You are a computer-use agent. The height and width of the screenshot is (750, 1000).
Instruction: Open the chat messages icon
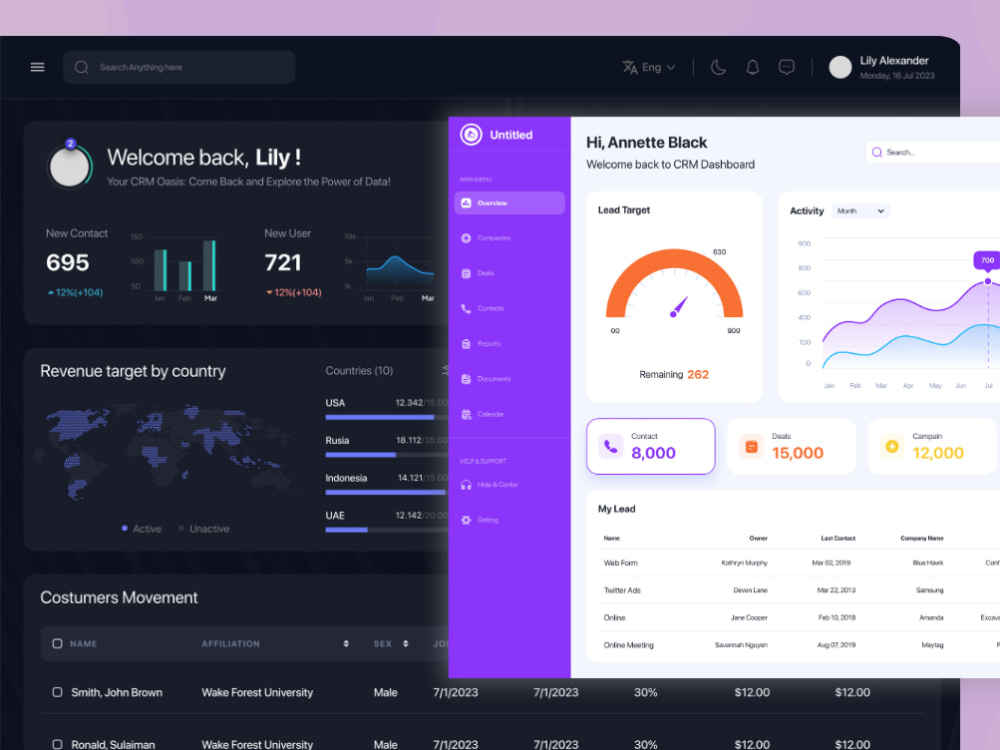(x=786, y=67)
